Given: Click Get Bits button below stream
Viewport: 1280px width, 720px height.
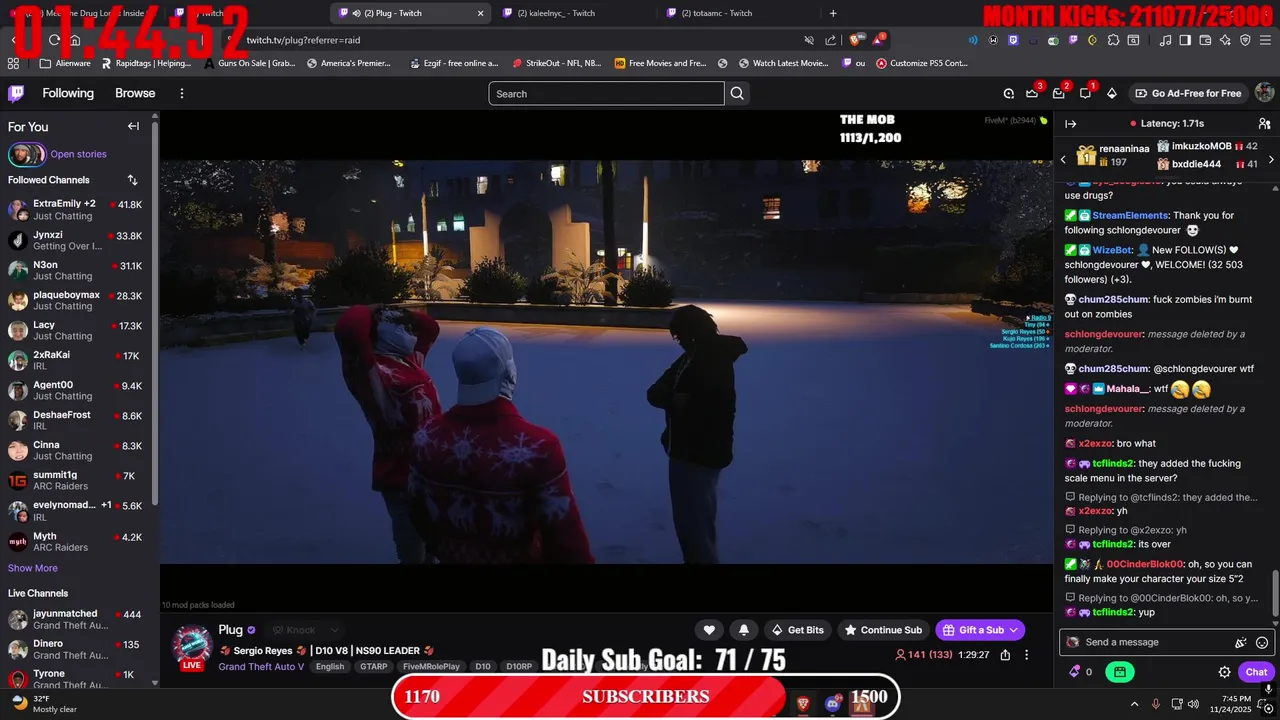Looking at the screenshot, I should 798,630.
